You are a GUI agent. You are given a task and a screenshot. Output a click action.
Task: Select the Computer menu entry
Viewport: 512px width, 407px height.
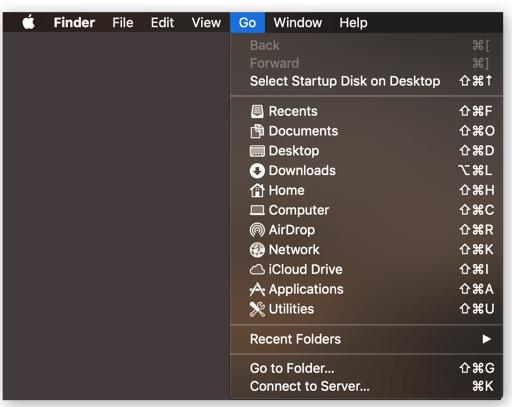click(x=366, y=210)
